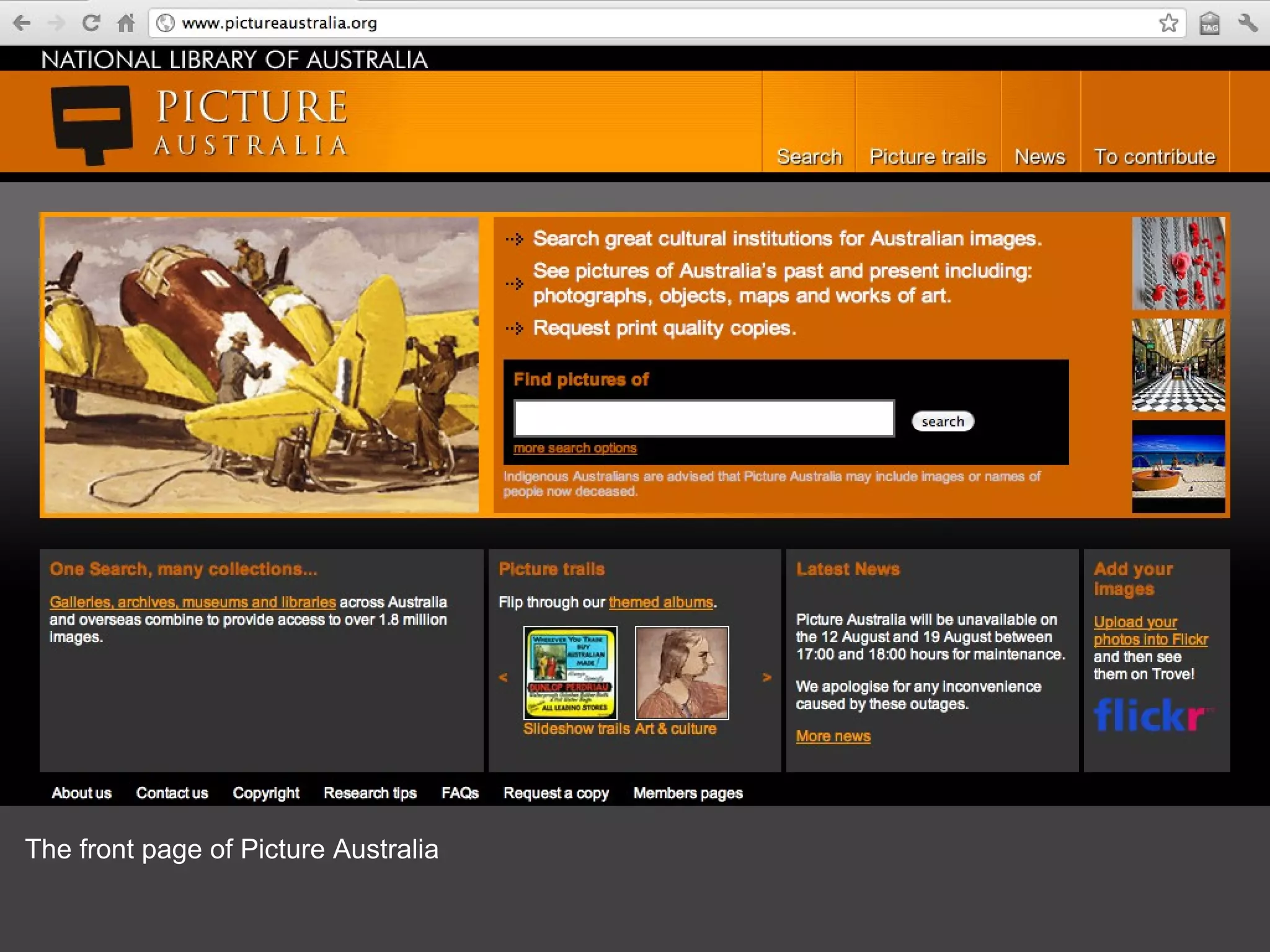Open Contact us footer link

(172, 793)
